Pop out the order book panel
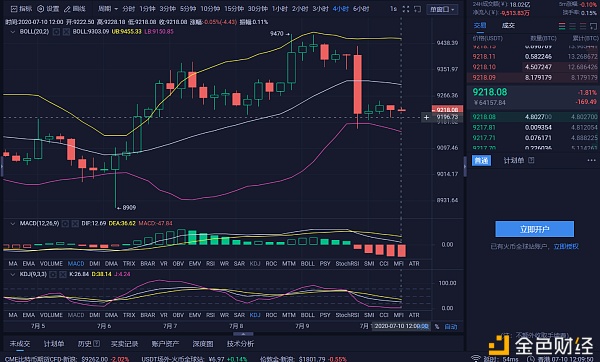 [593, 26]
